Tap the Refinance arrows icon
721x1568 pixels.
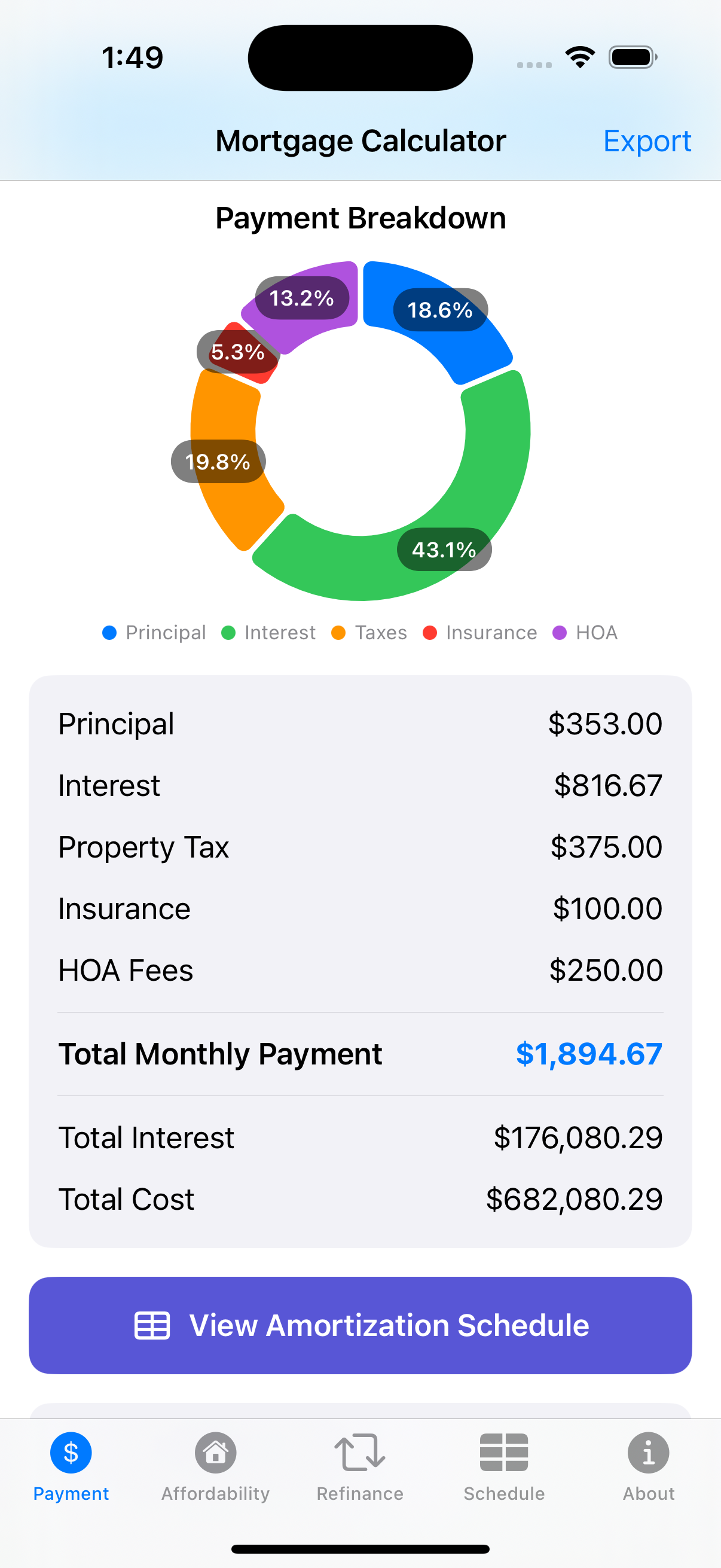tap(359, 1453)
